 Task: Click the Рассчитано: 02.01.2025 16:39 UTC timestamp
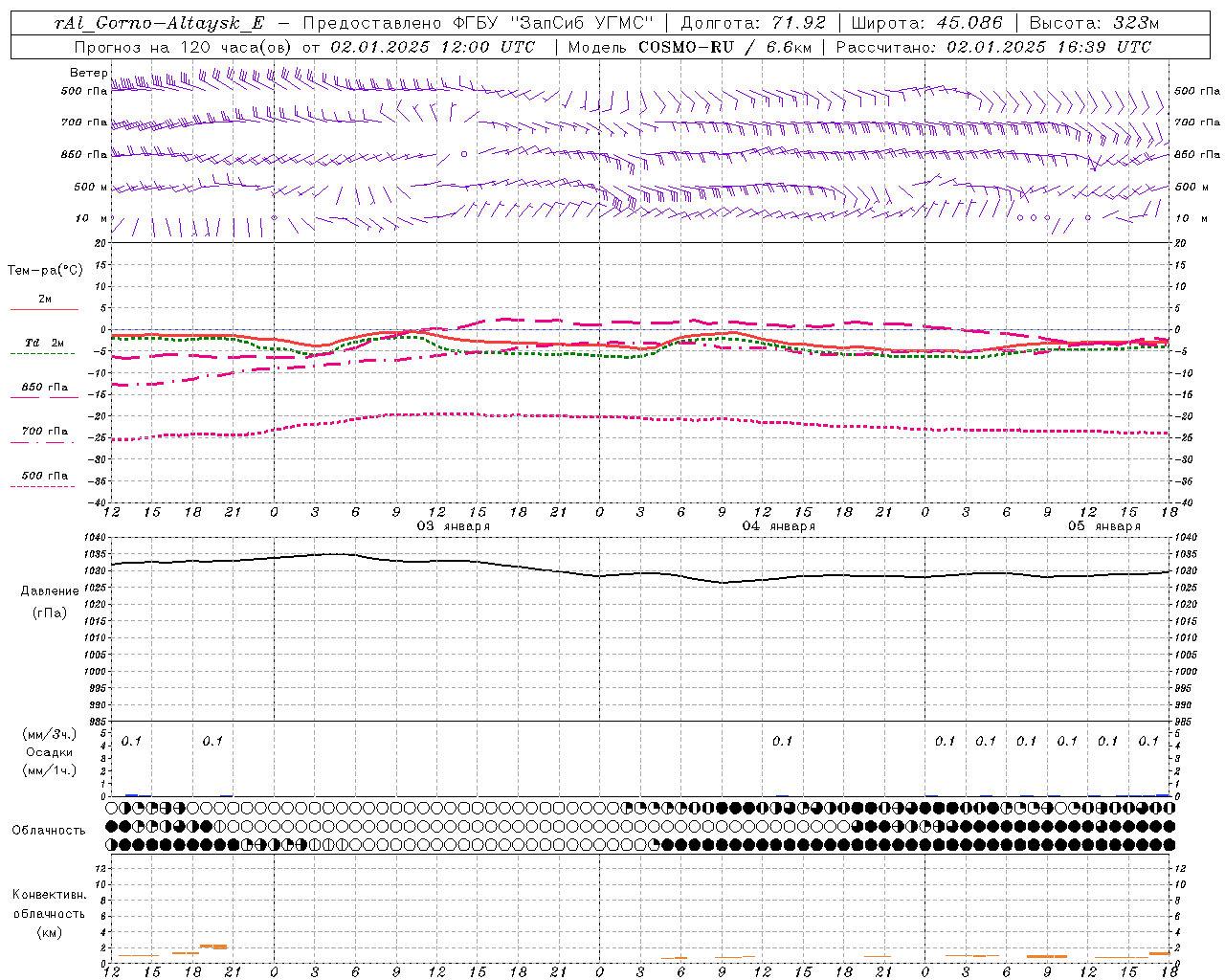pyautogui.click(x=993, y=47)
